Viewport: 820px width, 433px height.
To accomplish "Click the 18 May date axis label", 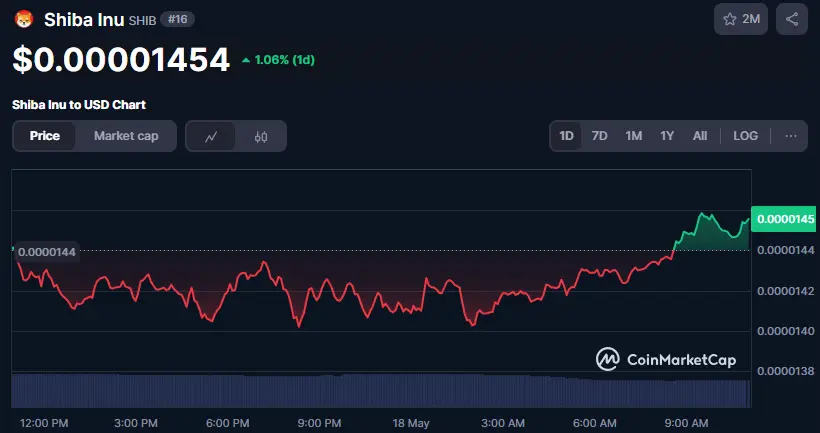I will tap(411, 423).
